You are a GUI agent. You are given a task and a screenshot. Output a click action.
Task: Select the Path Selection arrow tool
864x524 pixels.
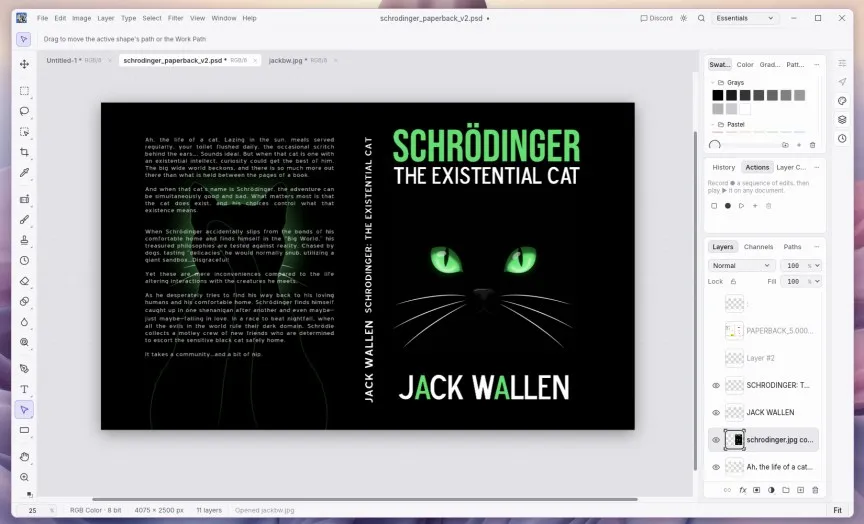[24, 409]
